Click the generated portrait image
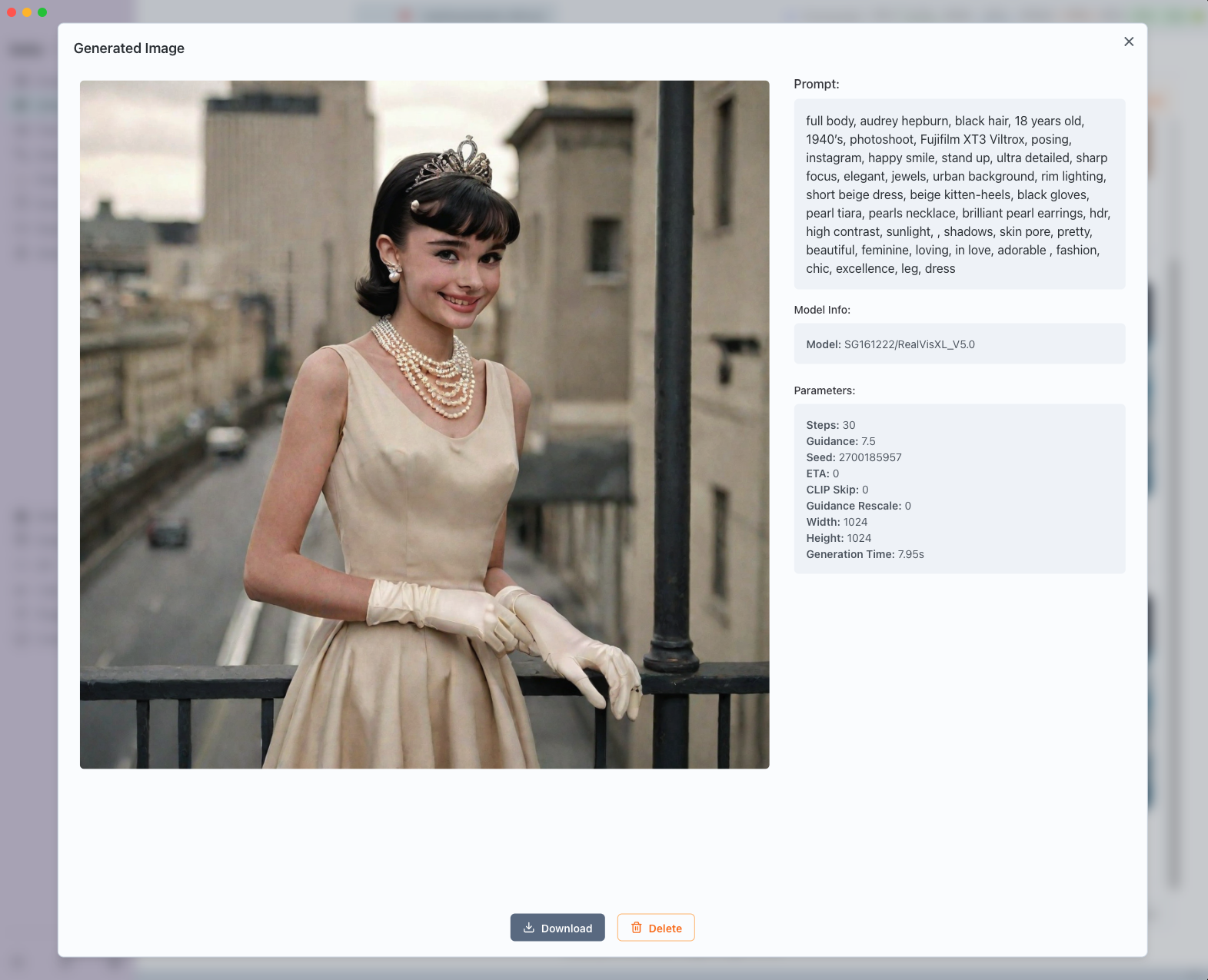Screen dimensions: 1208x980 tap(424, 424)
